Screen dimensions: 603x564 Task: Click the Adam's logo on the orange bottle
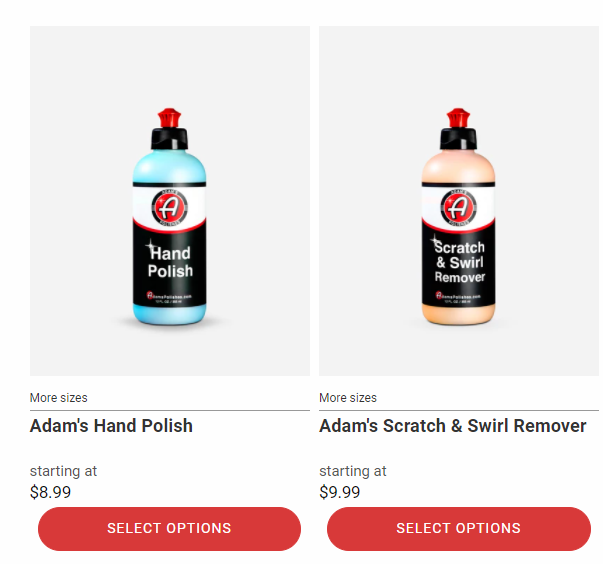[458, 208]
